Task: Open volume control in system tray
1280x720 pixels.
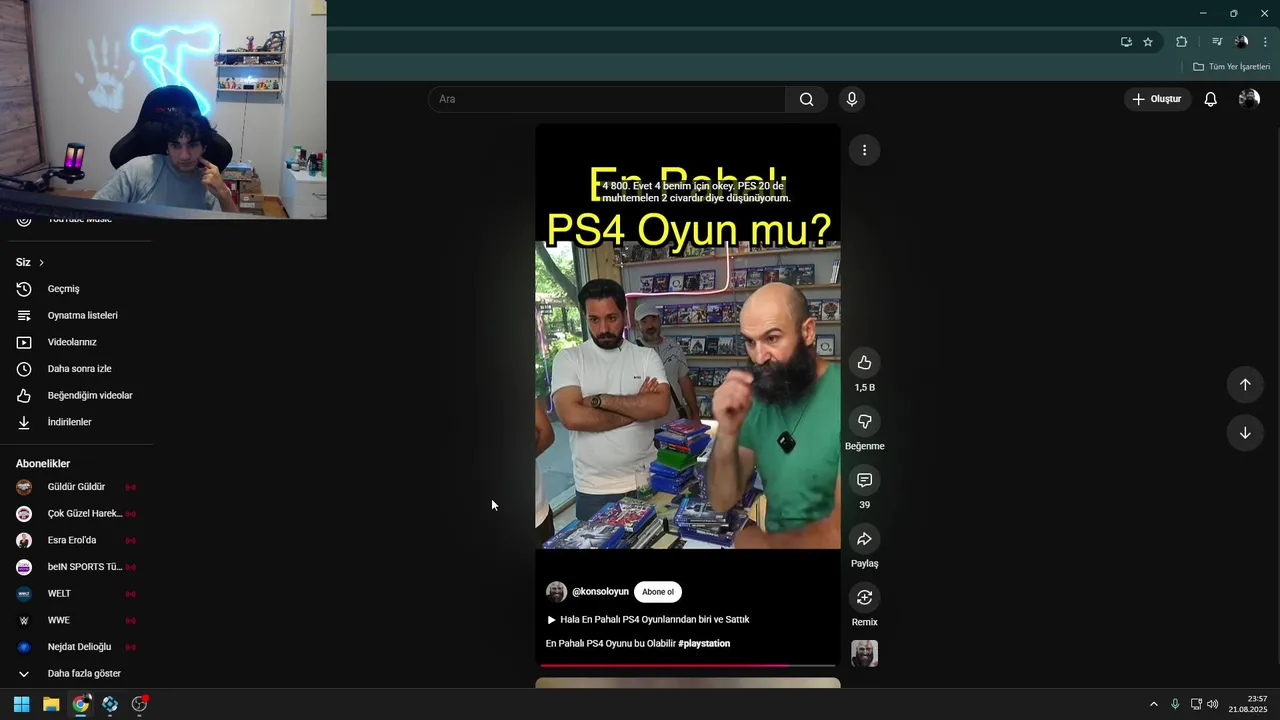Action: (1213, 704)
